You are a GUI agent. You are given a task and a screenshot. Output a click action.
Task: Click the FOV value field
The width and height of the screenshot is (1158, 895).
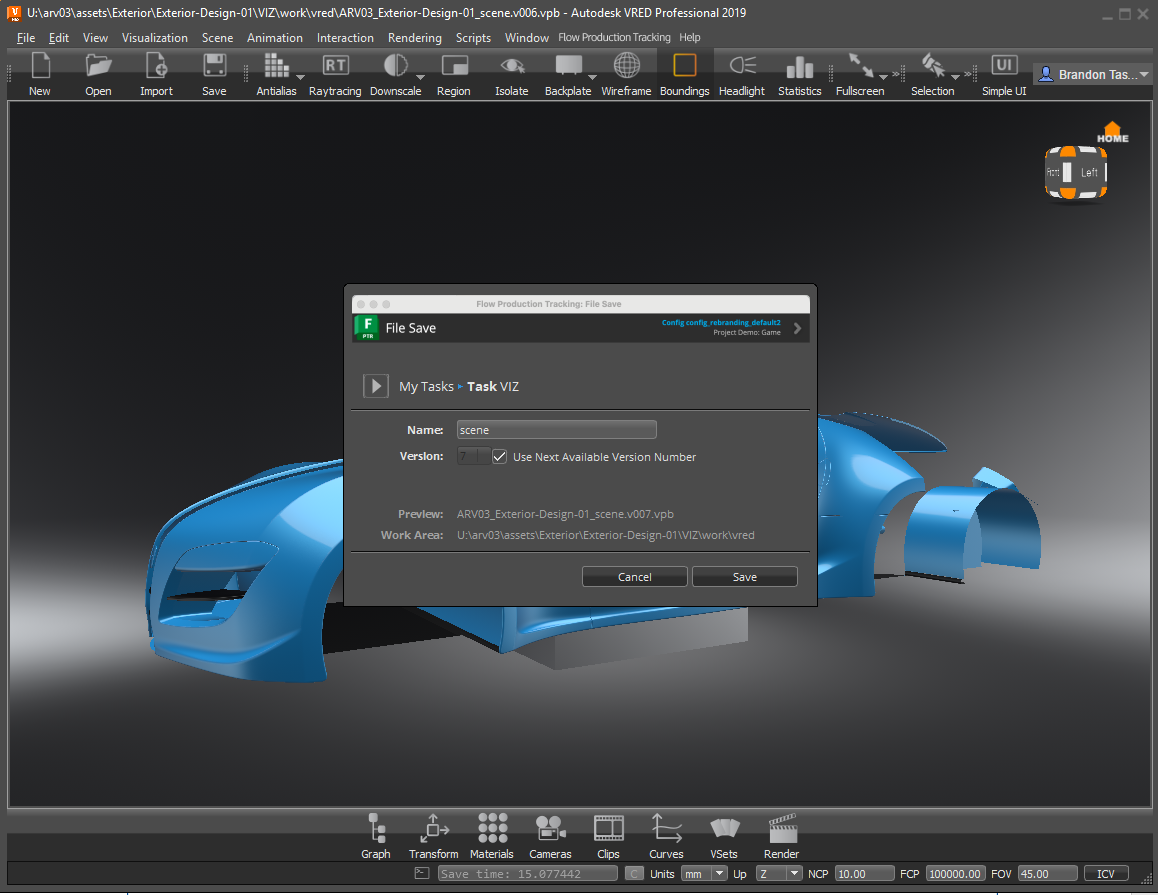coord(1047,874)
